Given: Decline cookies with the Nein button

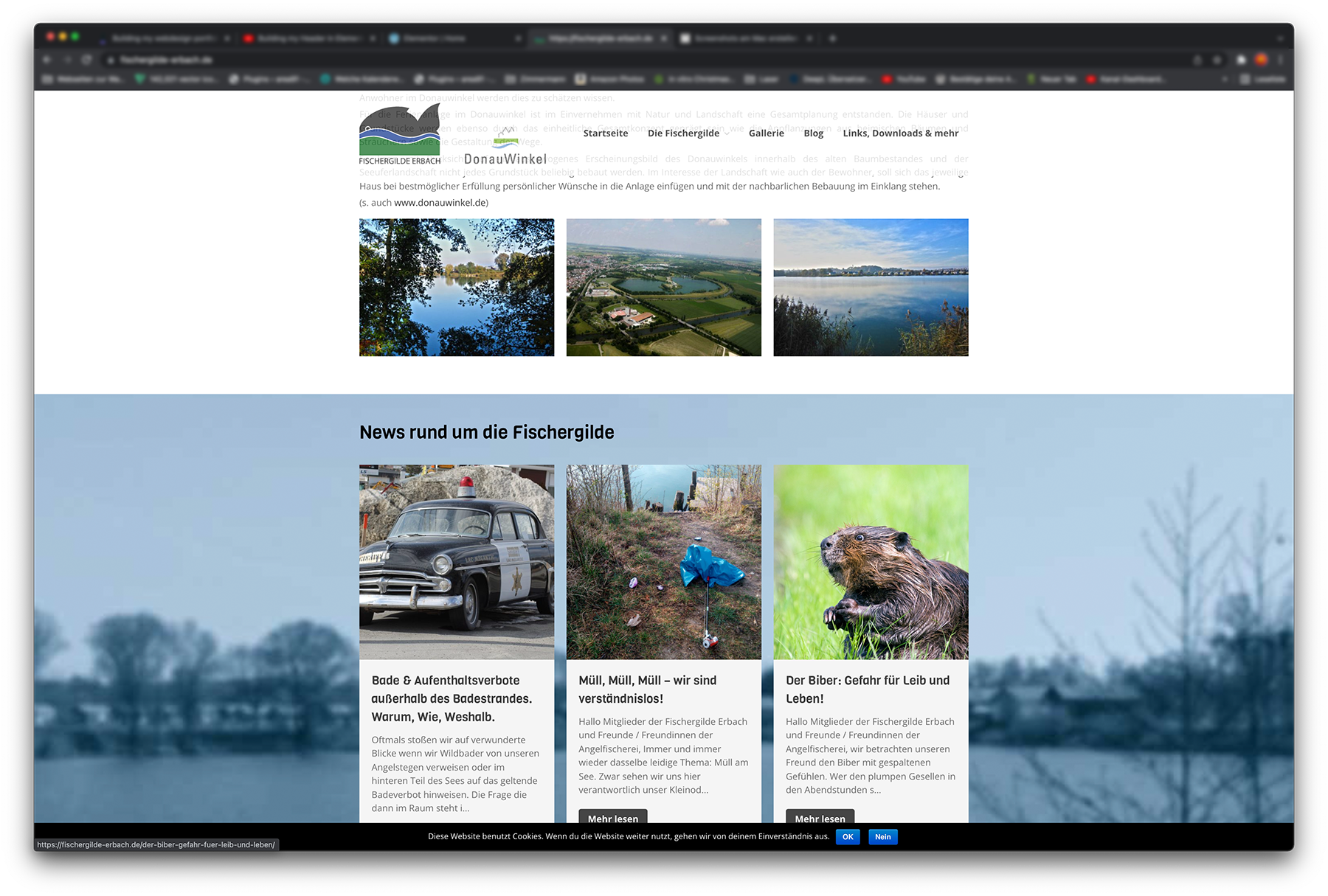Looking at the screenshot, I should (x=883, y=837).
